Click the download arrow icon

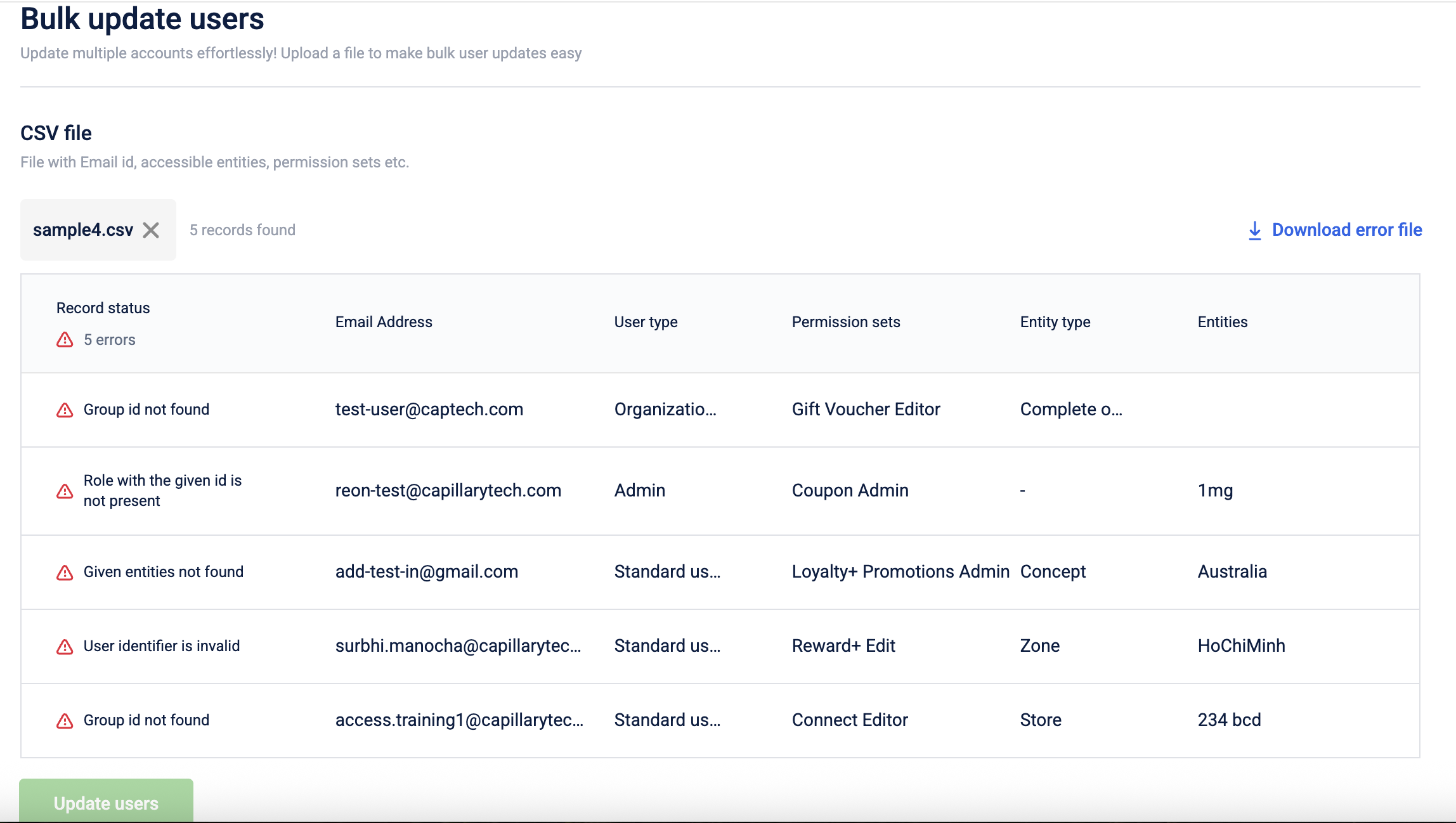1254,230
